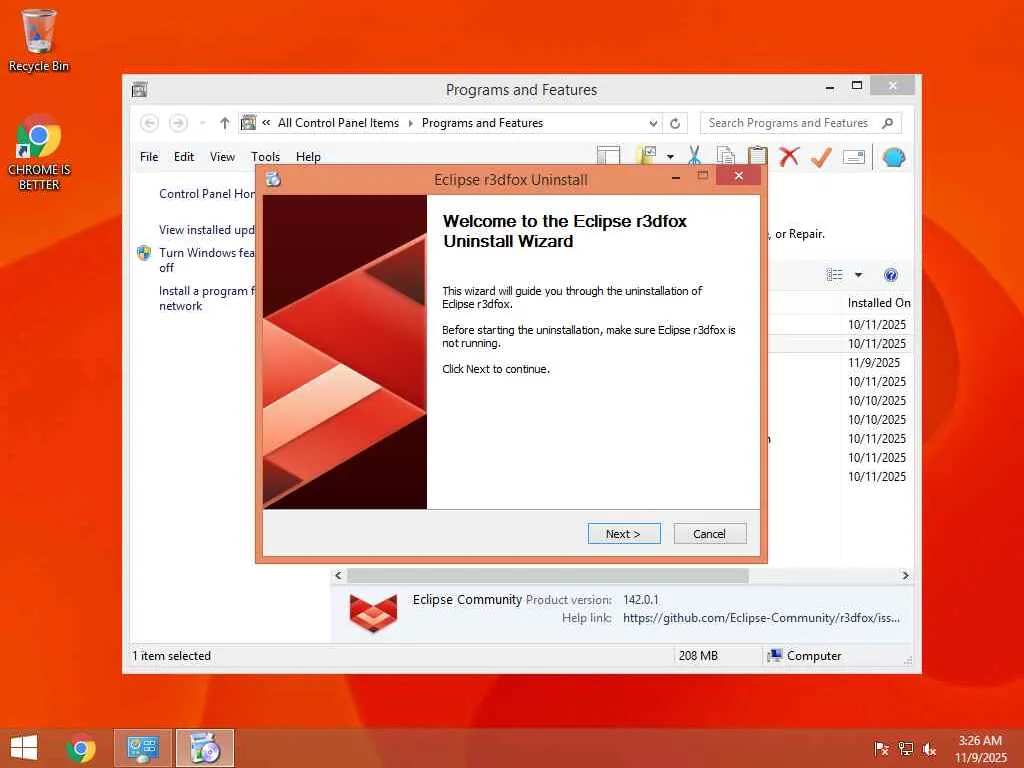
Task: Open View installed updates link
Action: tap(207, 230)
